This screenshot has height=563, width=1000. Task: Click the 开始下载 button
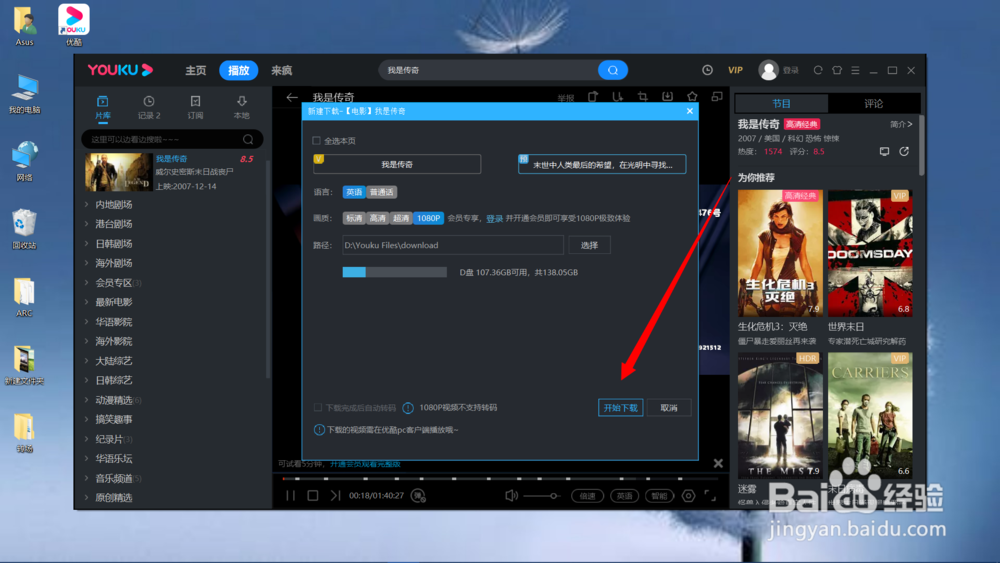(x=621, y=408)
